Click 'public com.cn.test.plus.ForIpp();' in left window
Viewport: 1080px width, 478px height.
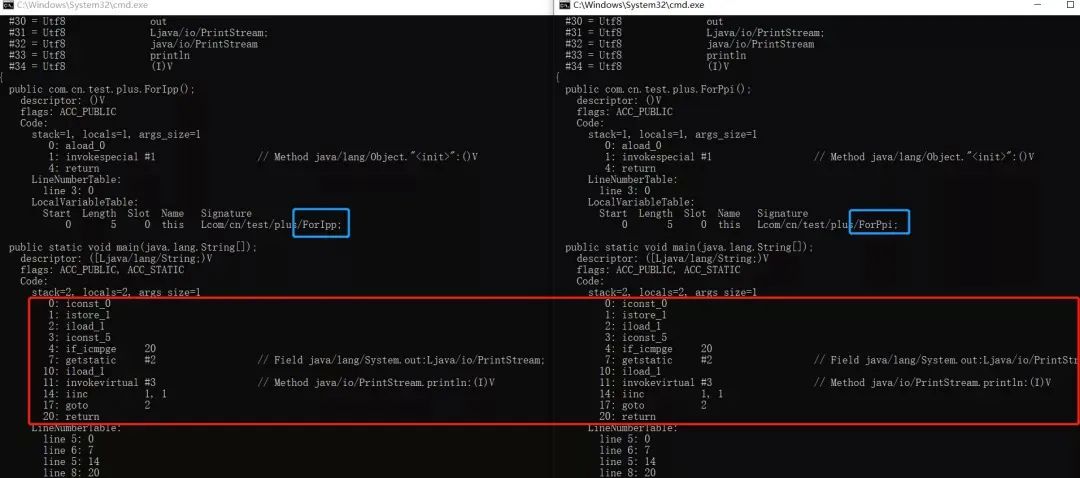click(x=102, y=90)
